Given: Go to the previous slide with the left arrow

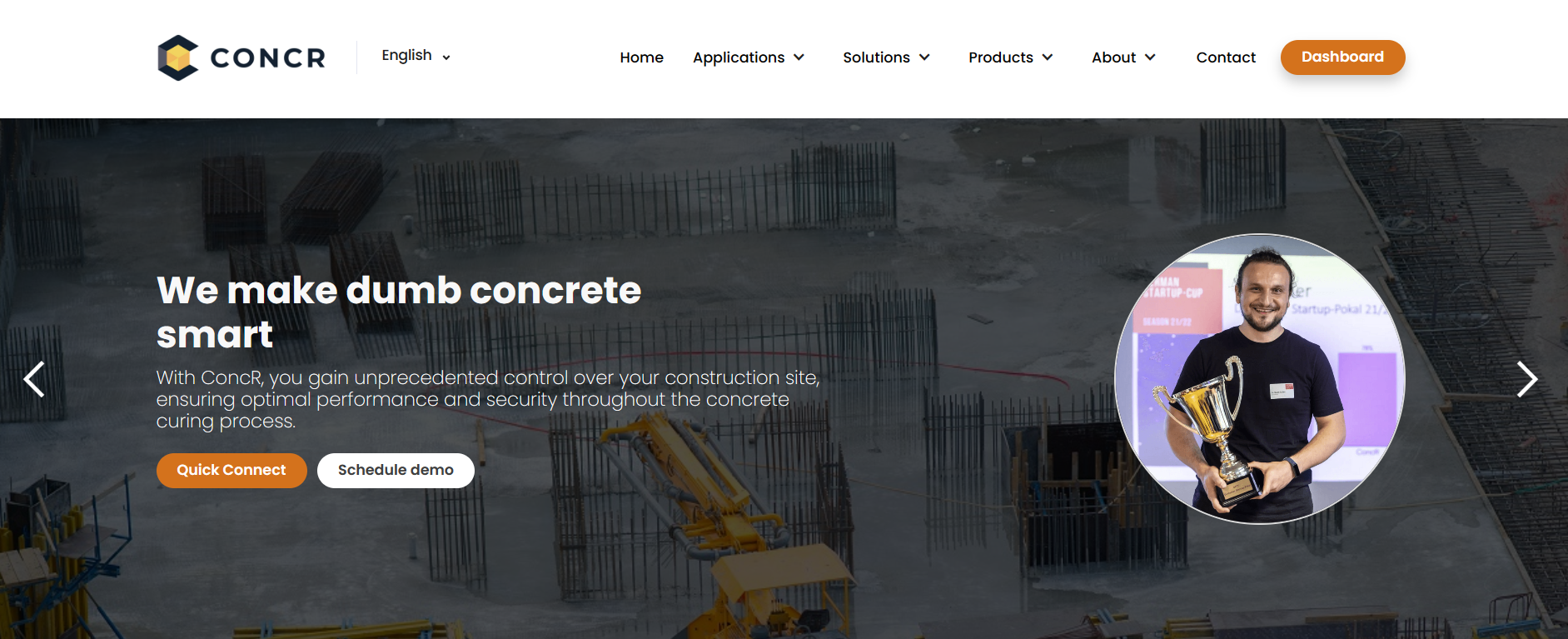Looking at the screenshot, I should 34,380.
